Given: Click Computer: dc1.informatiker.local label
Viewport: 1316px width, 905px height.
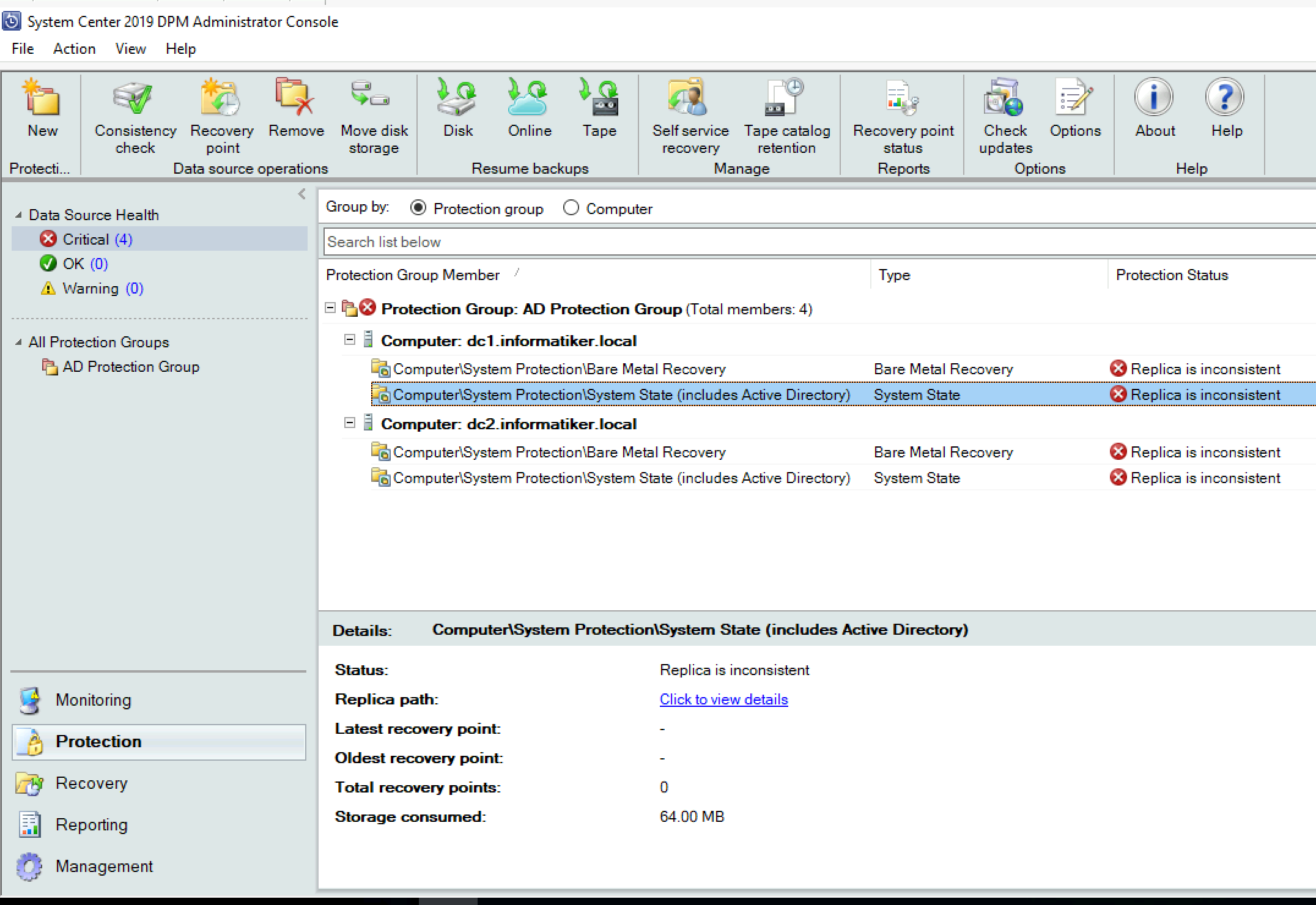Looking at the screenshot, I should (509, 341).
